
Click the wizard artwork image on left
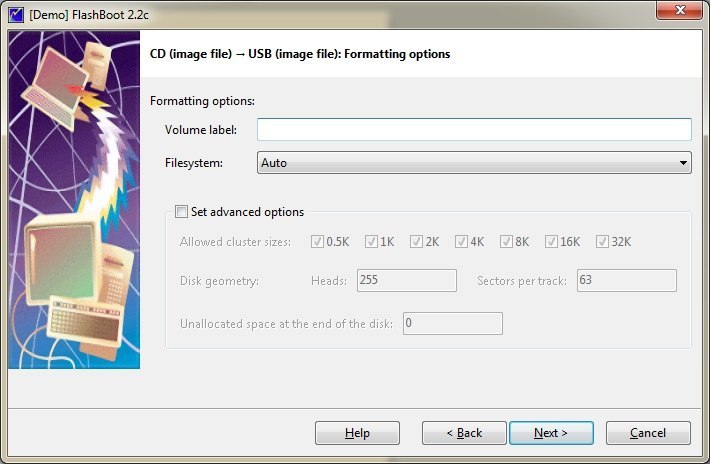point(74,200)
